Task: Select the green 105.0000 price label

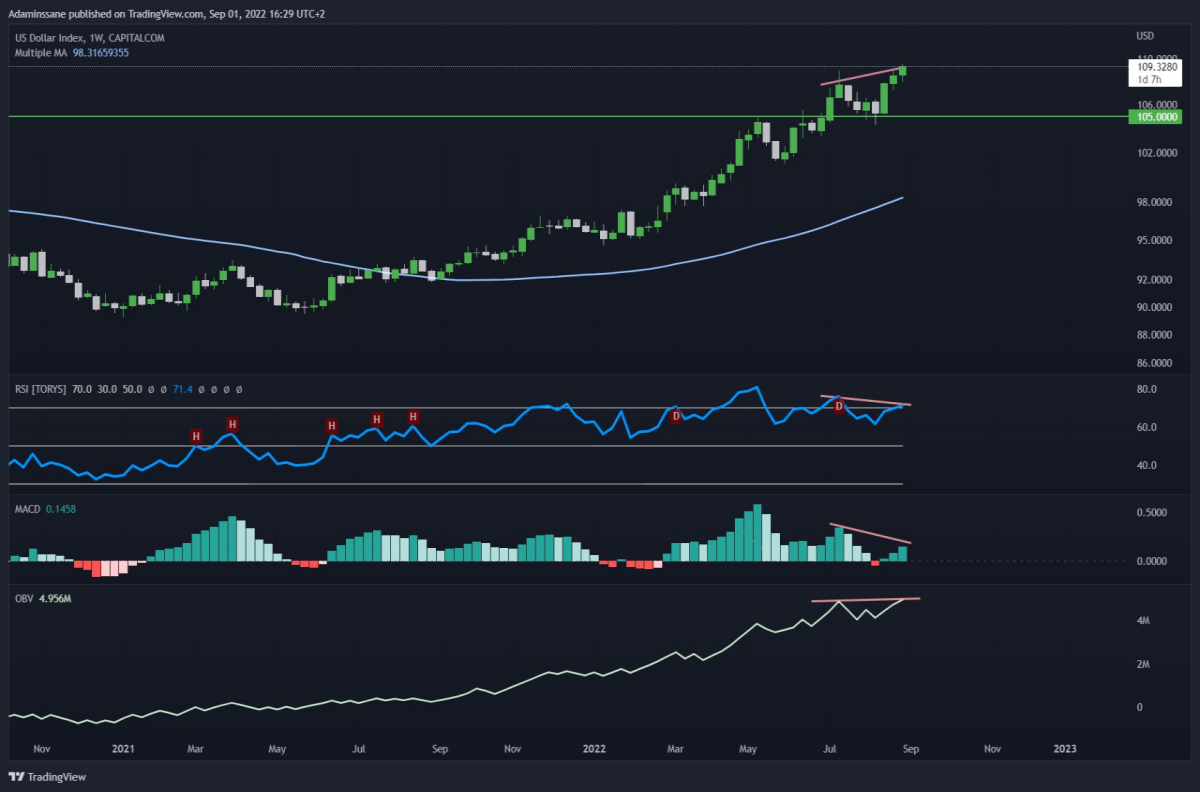Action: (1157, 117)
